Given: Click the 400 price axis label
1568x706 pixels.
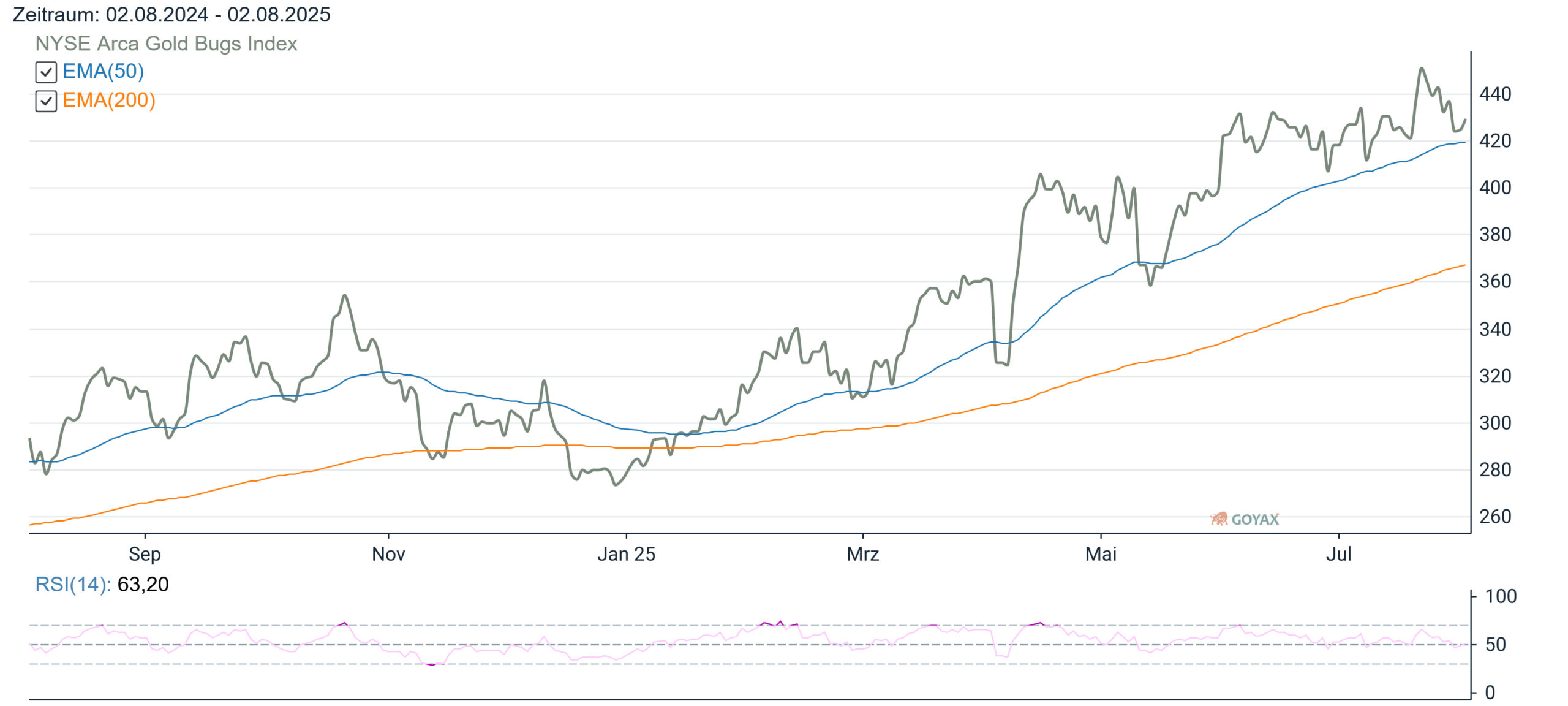Looking at the screenshot, I should pyautogui.click(x=1495, y=188).
